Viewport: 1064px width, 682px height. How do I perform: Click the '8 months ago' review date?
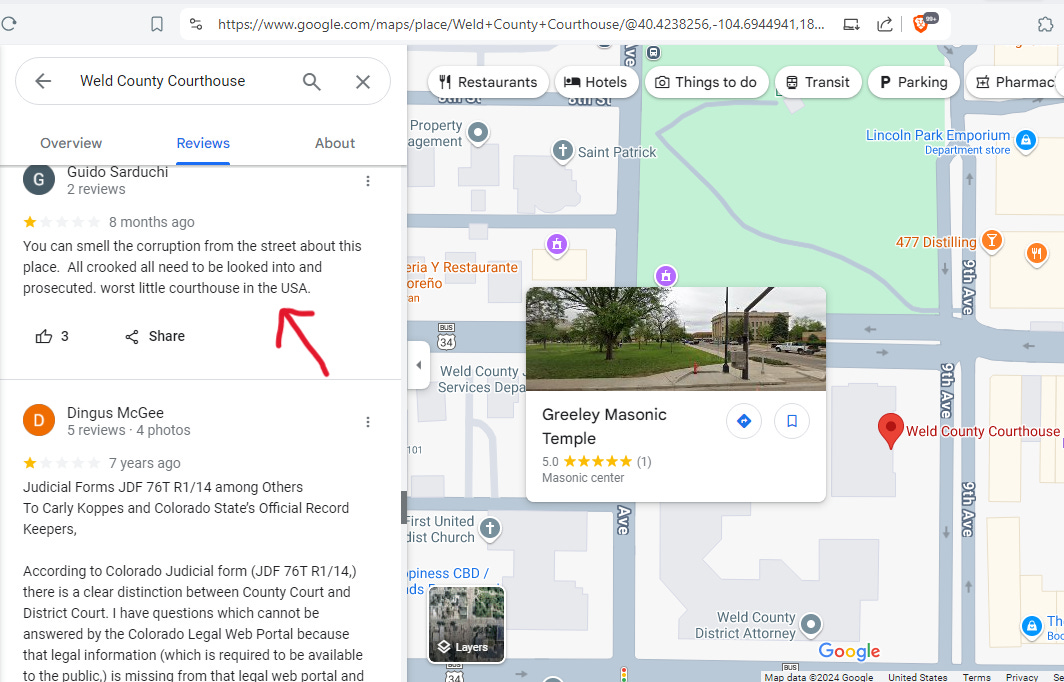coord(151,222)
